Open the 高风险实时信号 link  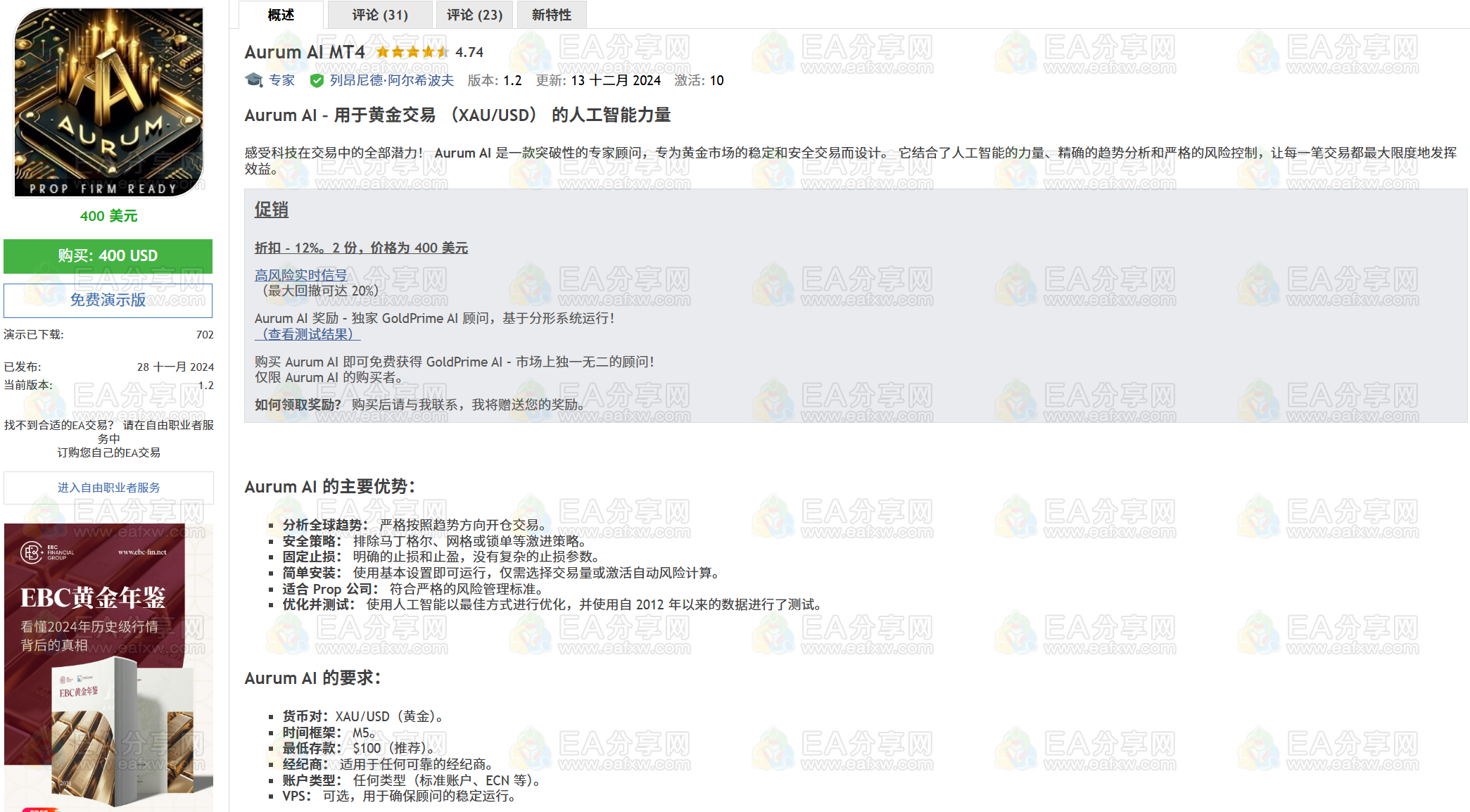(301, 275)
